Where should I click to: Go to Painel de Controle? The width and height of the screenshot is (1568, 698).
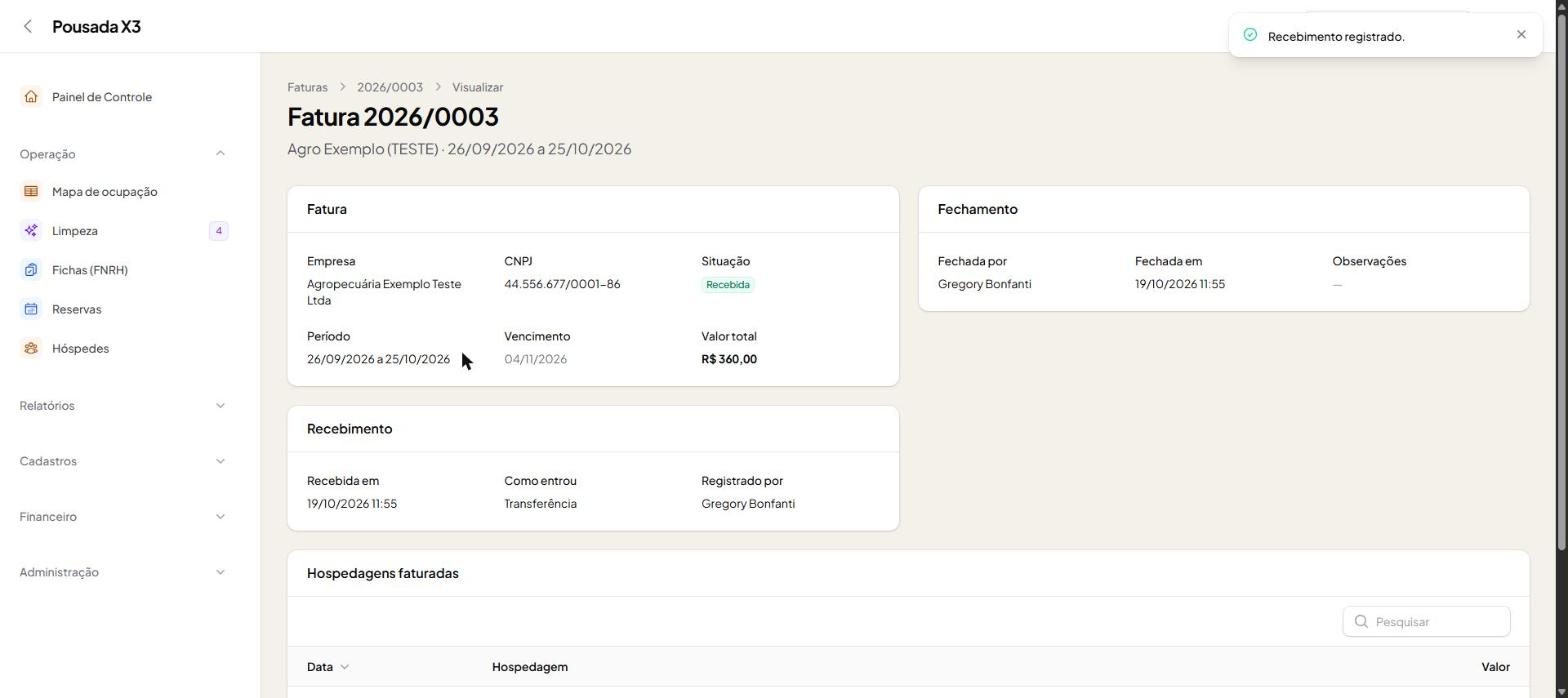[x=124, y=97]
